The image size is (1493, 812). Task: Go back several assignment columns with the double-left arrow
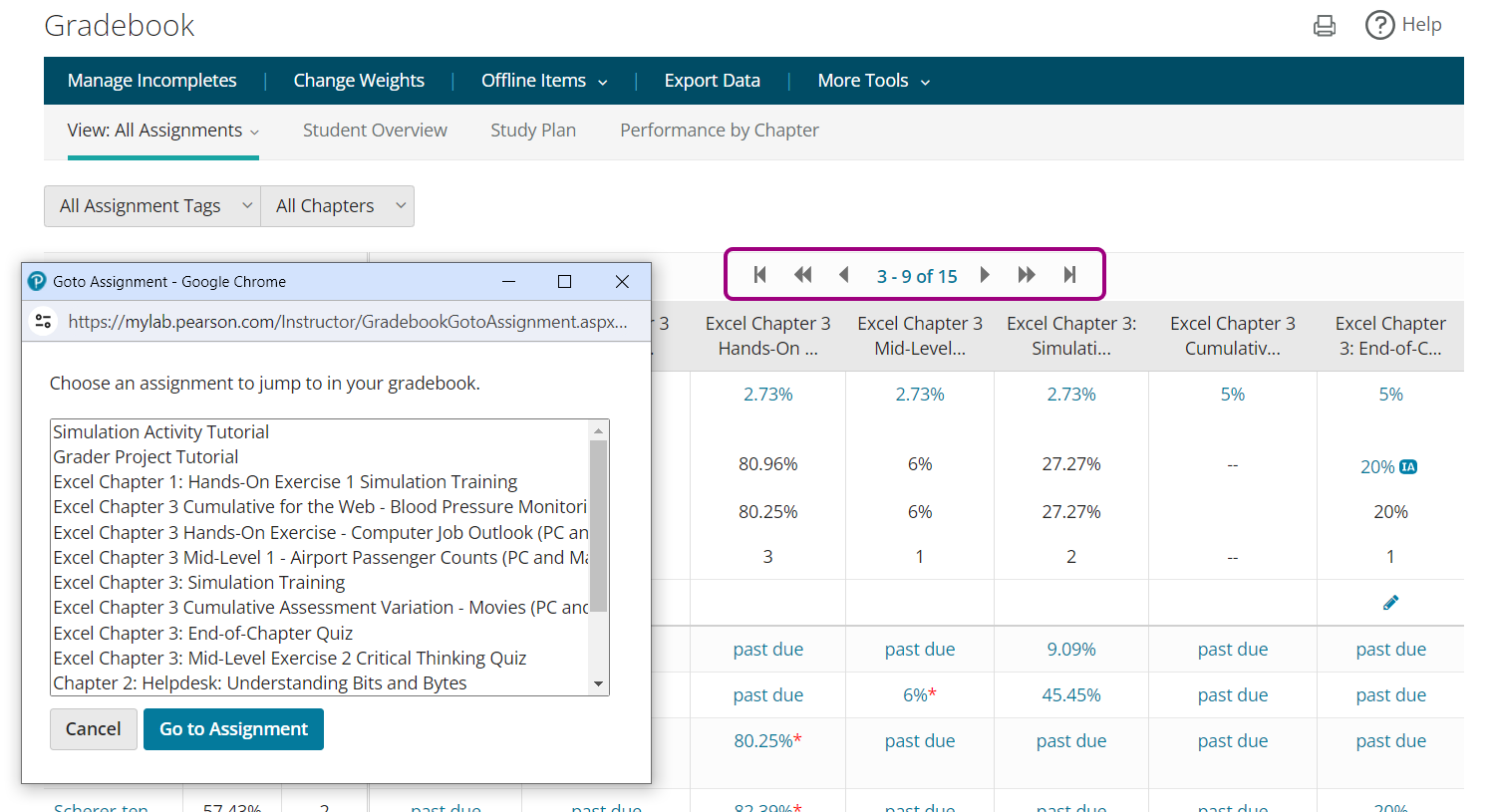(x=802, y=275)
